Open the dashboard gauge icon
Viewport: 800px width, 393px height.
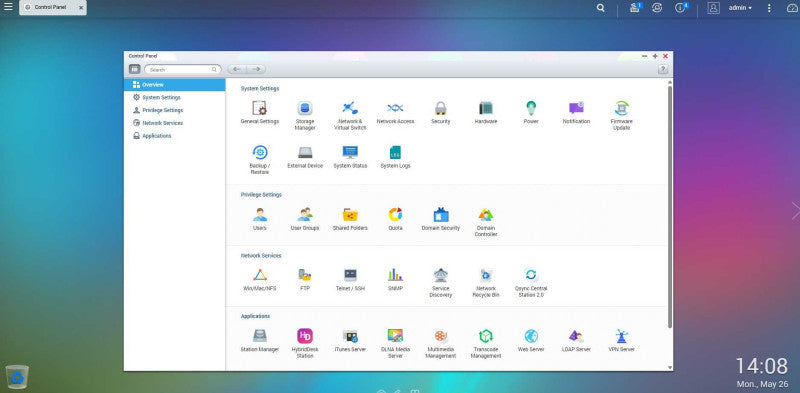coord(792,8)
